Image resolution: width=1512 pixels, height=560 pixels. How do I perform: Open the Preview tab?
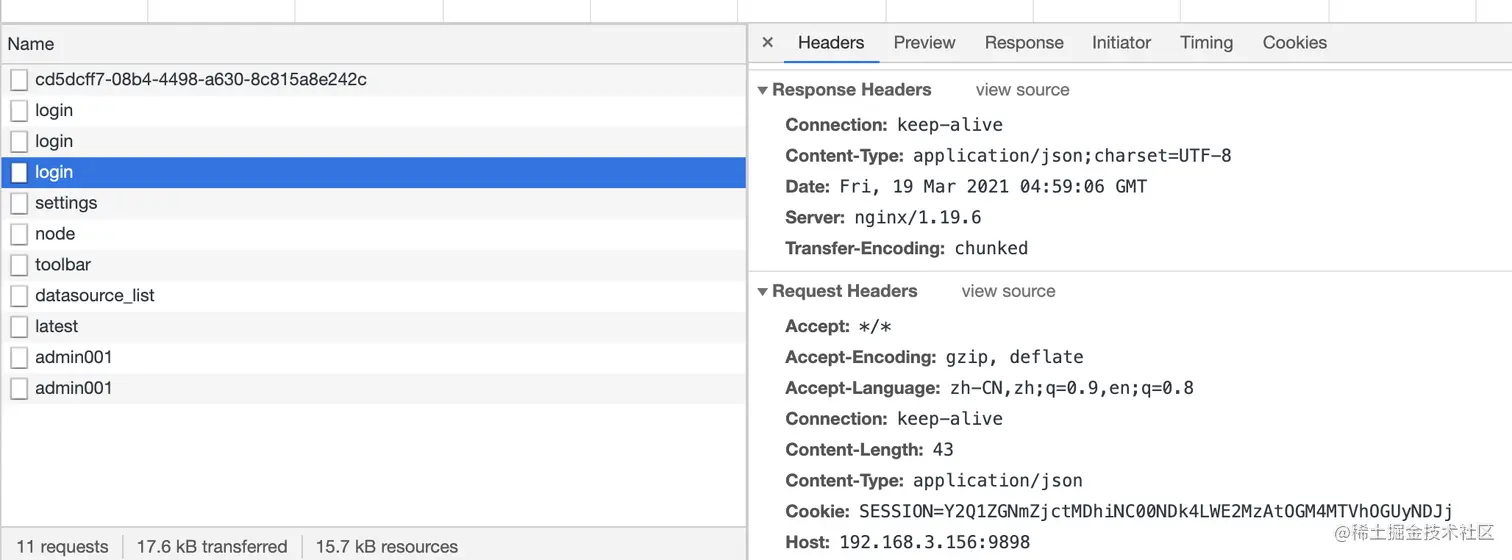924,43
